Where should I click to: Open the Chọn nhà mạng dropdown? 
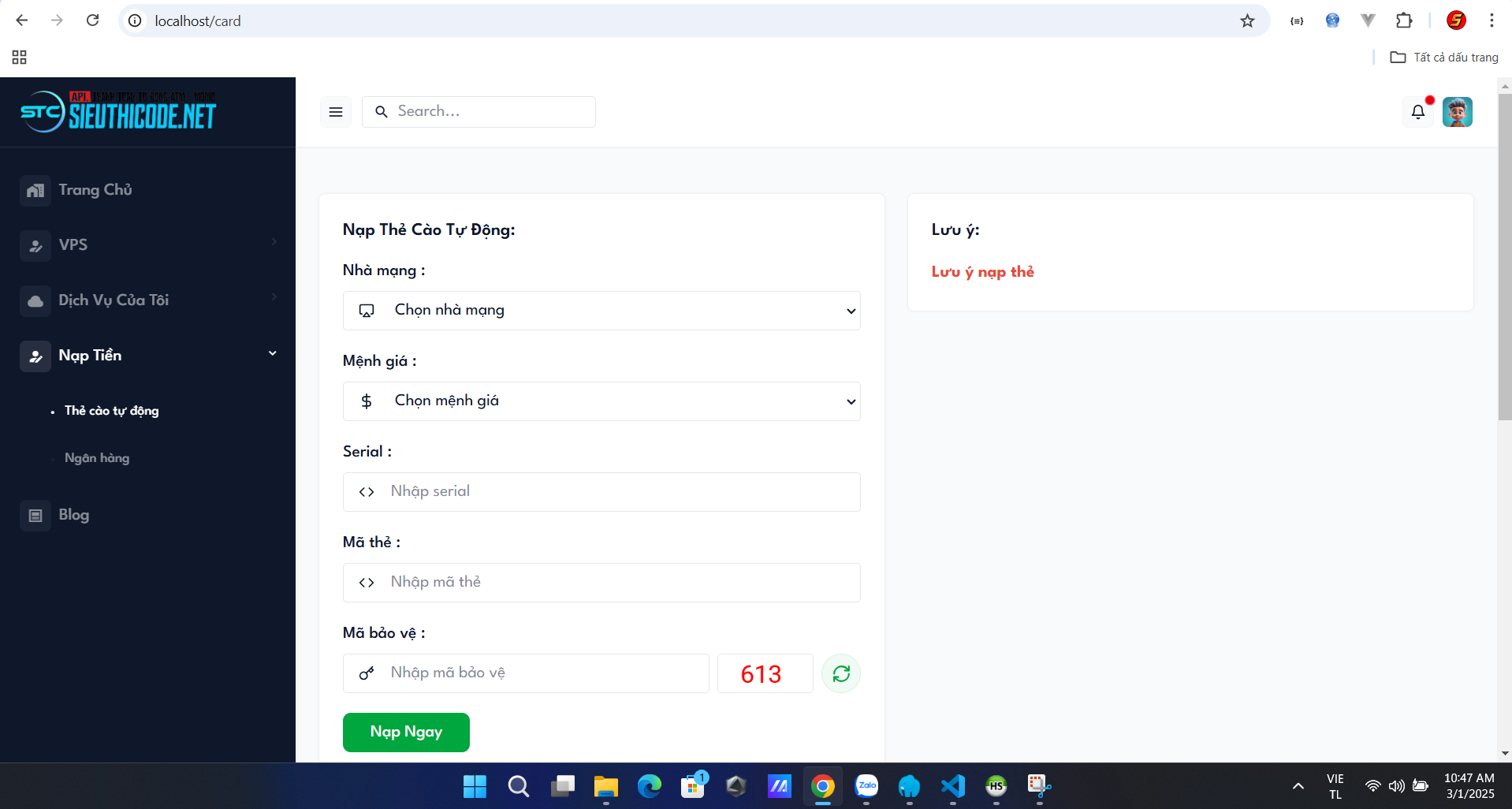click(x=601, y=311)
